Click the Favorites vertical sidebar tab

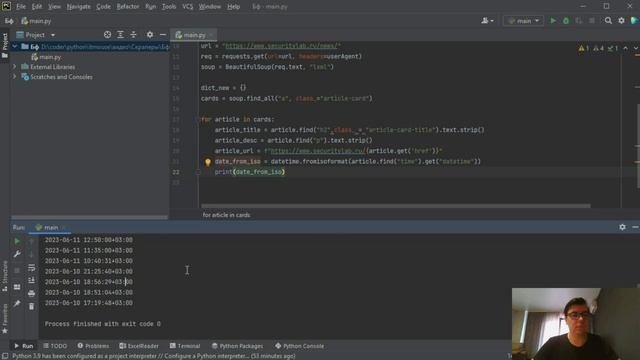point(5,319)
